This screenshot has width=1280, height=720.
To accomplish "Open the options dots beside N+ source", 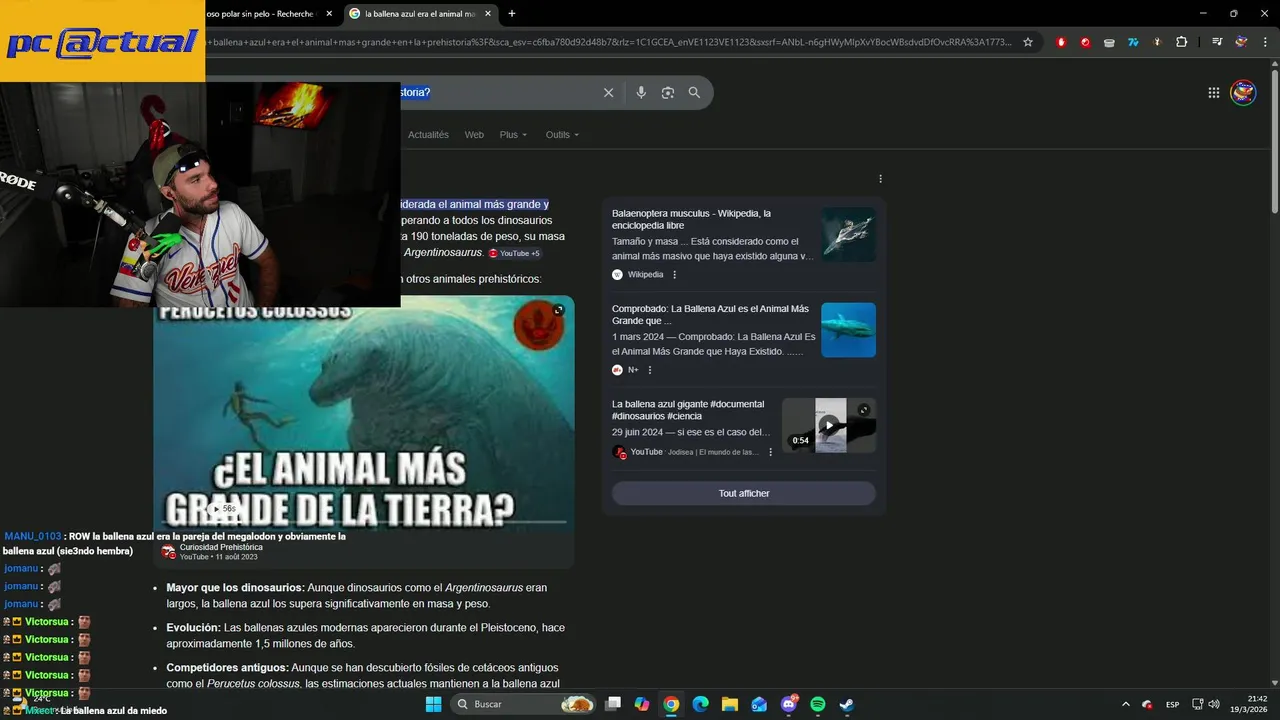I will 650,370.
